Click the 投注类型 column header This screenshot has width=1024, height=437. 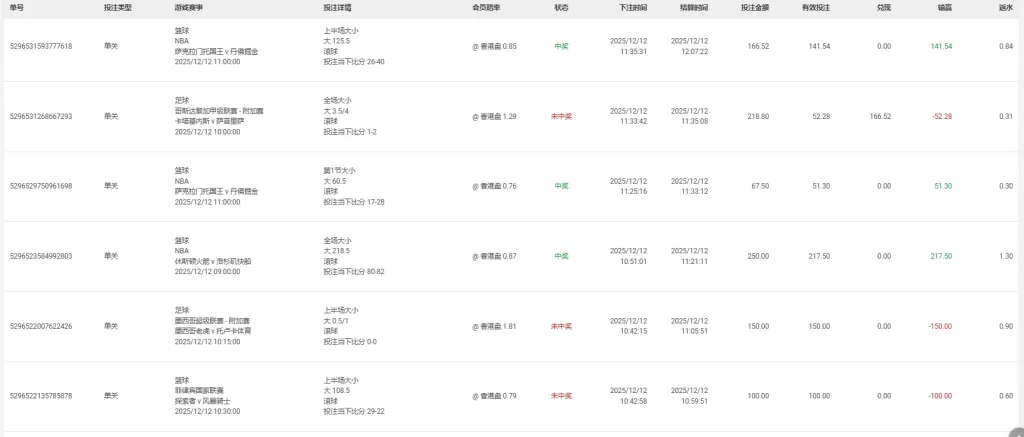click(x=117, y=7)
